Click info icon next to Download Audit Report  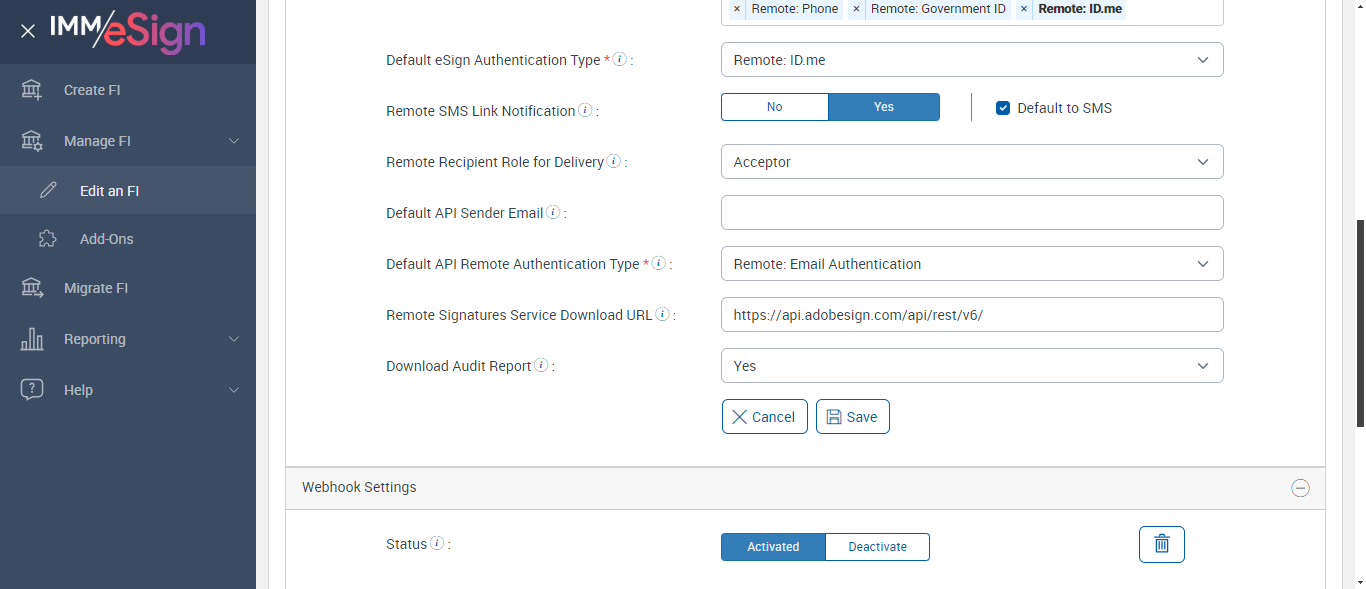[x=541, y=366]
